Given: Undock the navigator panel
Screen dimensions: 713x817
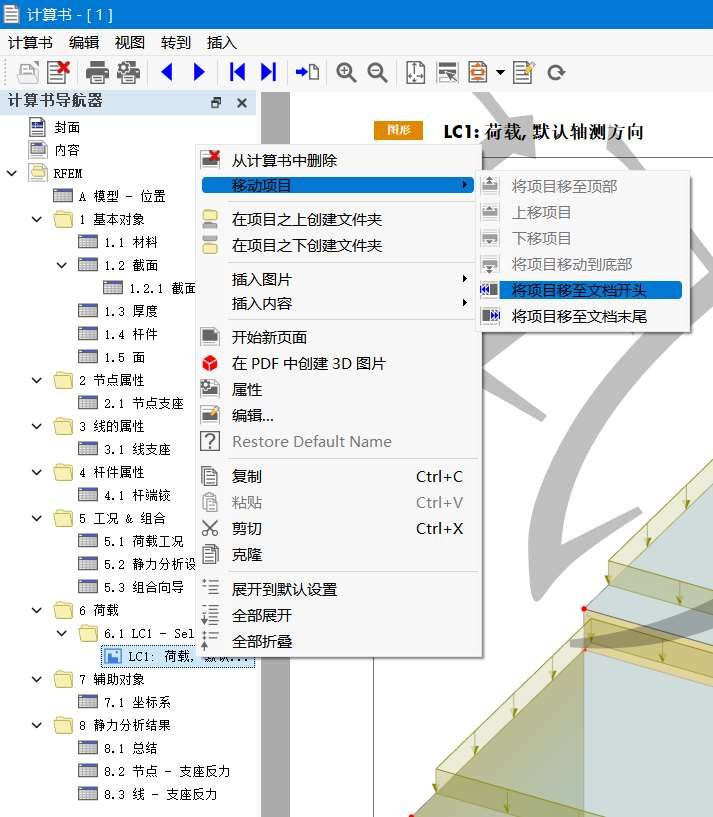Looking at the screenshot, I should (x=216, y=103).
